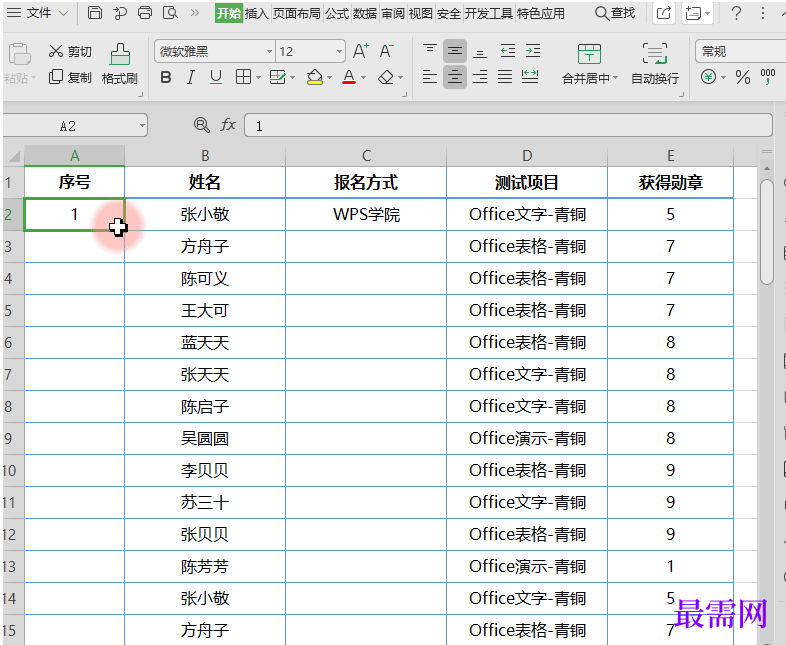Click the Currency format icon
Image resolution: width=786 pixels, height=645 pixels.
tap(708, 77)
